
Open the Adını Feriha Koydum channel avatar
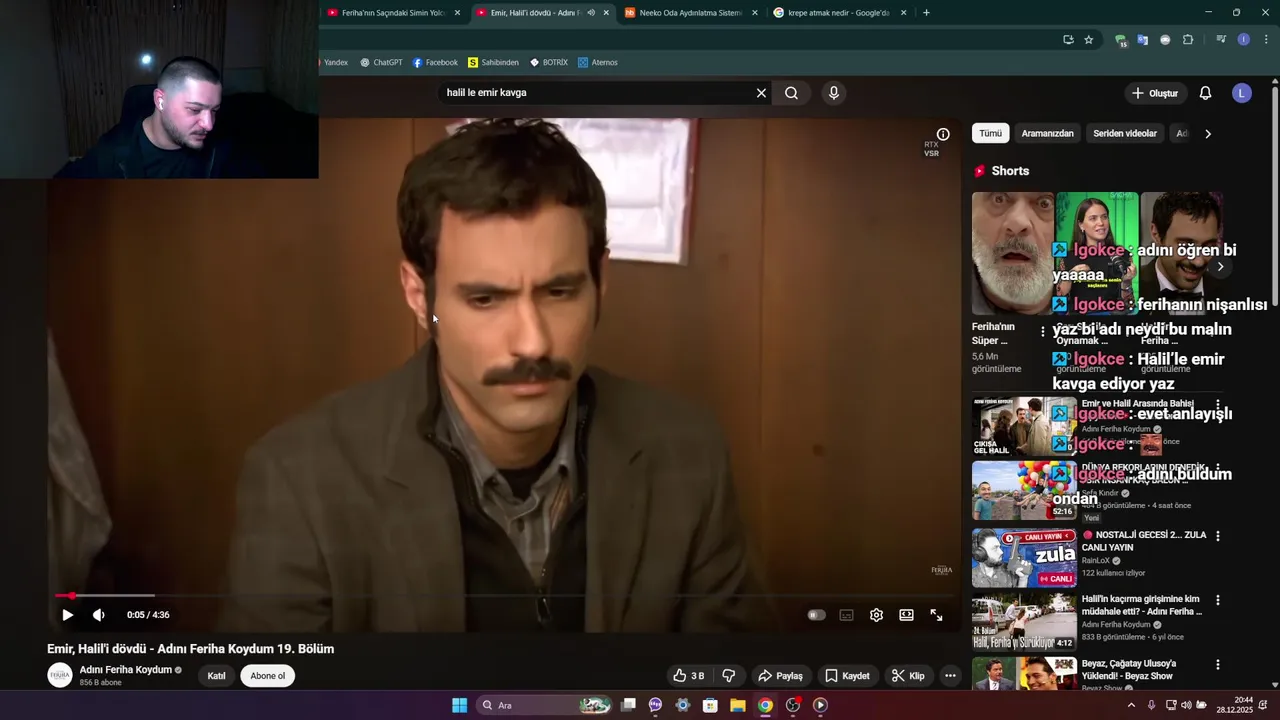click(x=60, y=675)
